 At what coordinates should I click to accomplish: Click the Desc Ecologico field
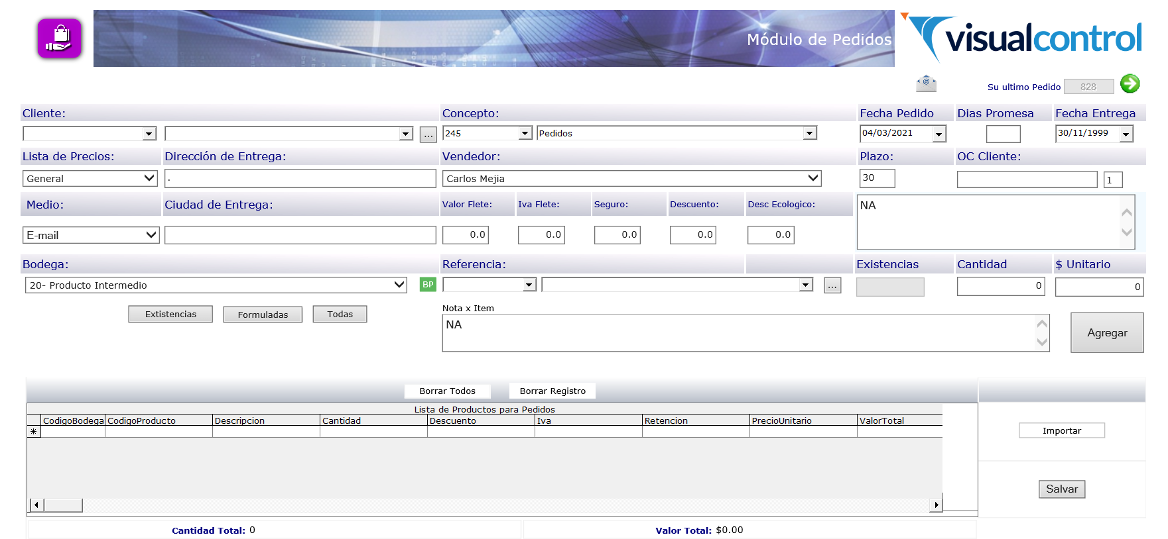pyautogui.click(x=771, y=235)
